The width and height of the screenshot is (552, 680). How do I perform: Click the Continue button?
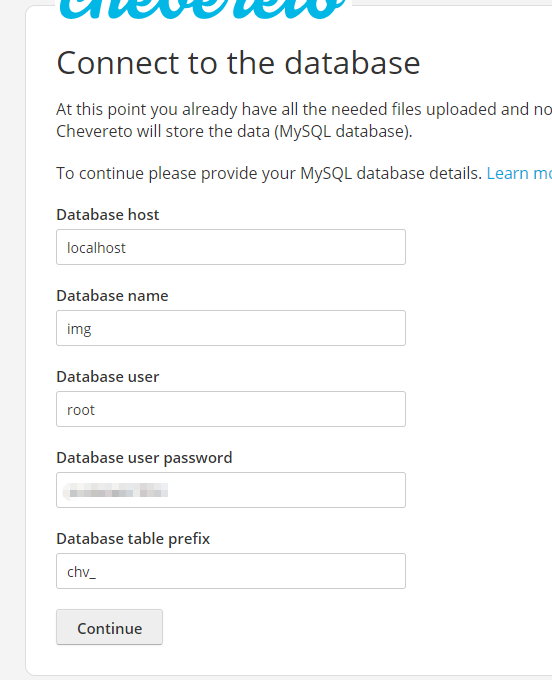(109, 627)
